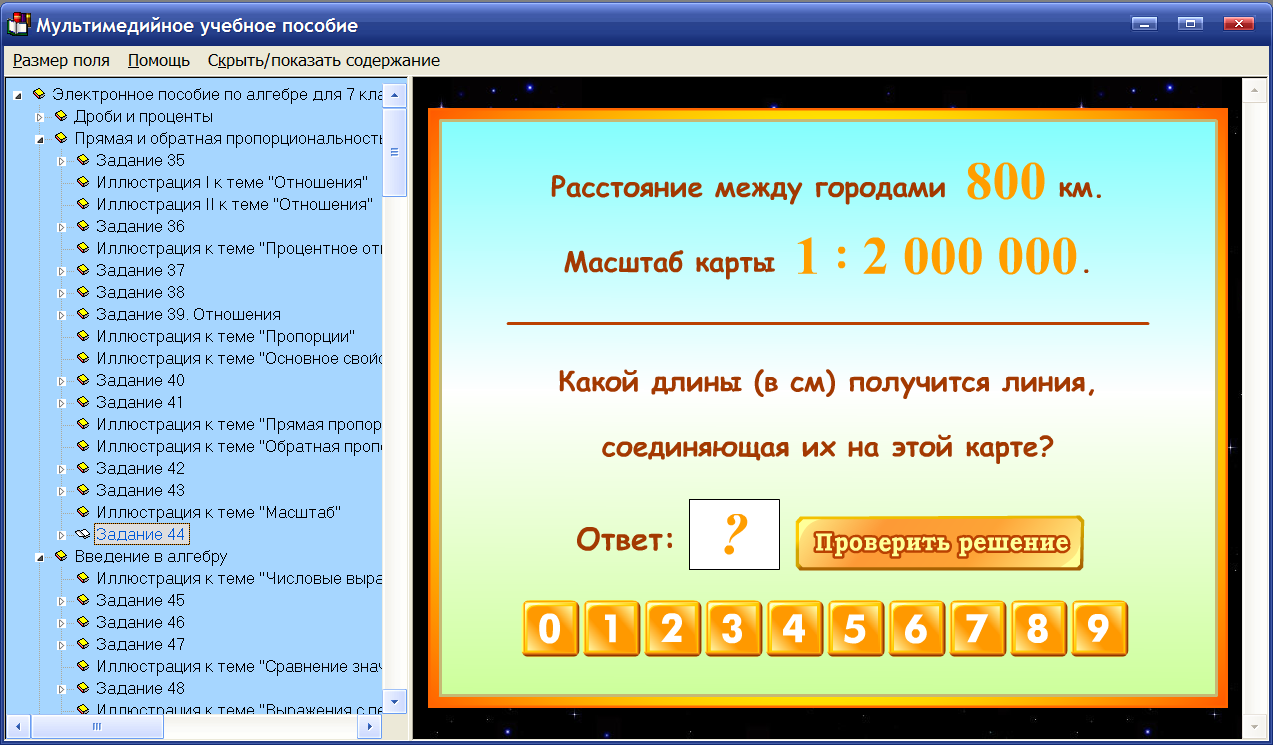Expand the "Задание 35" tree node

(x=63, y=160)
